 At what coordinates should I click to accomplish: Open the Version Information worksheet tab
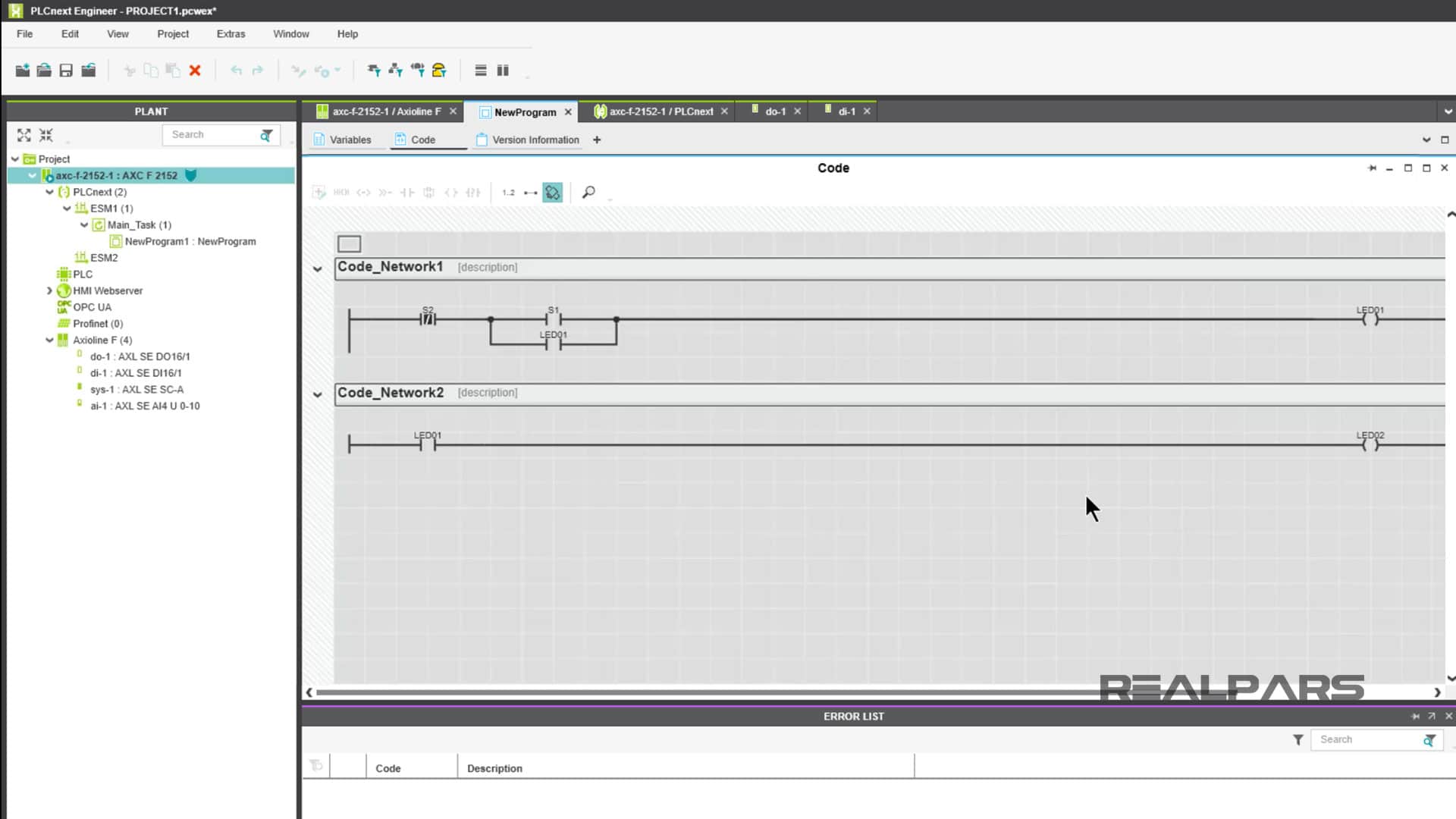(x=528, y=140)
